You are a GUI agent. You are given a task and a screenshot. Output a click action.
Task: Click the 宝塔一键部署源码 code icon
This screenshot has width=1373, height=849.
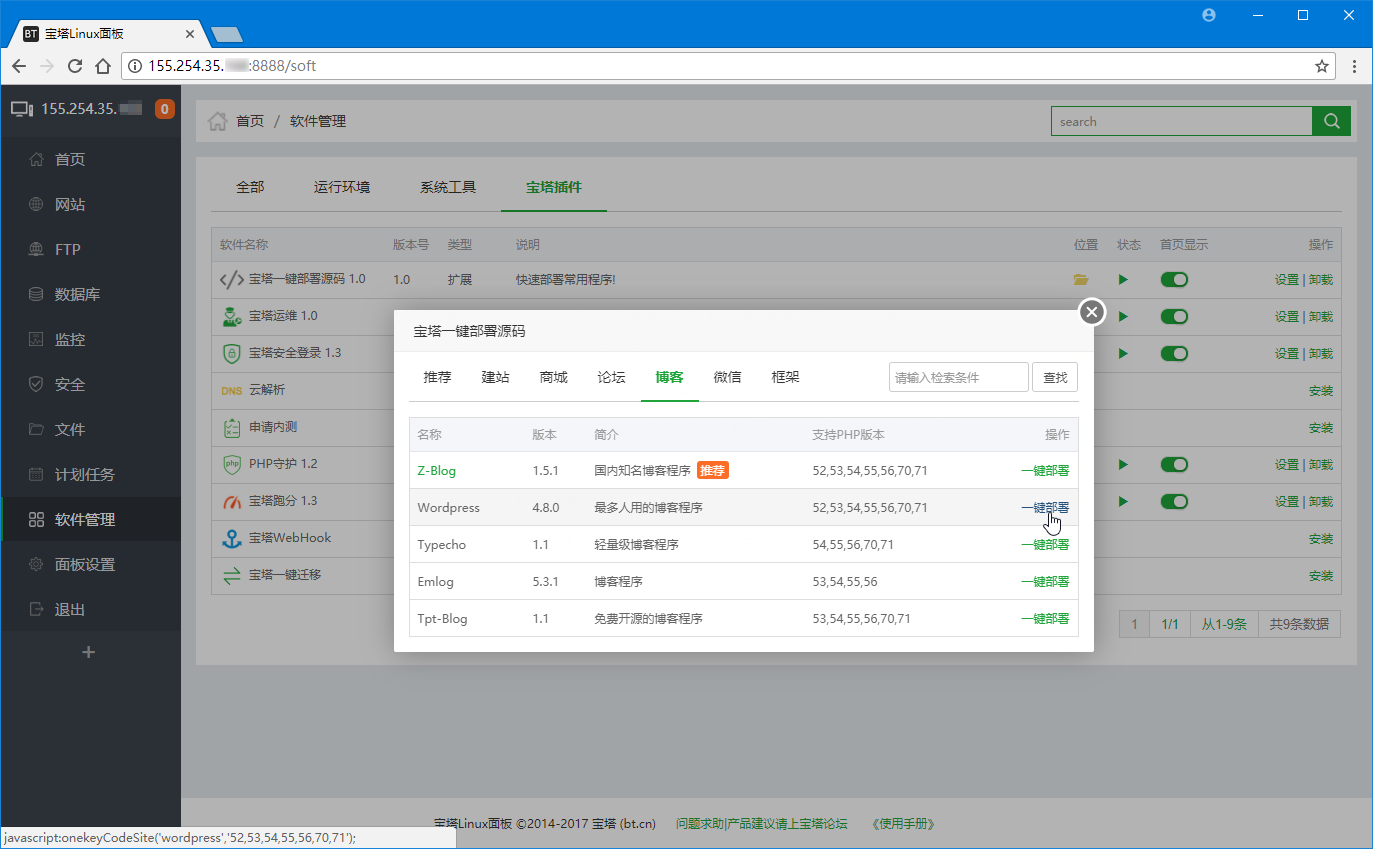[x=231, y=280]
